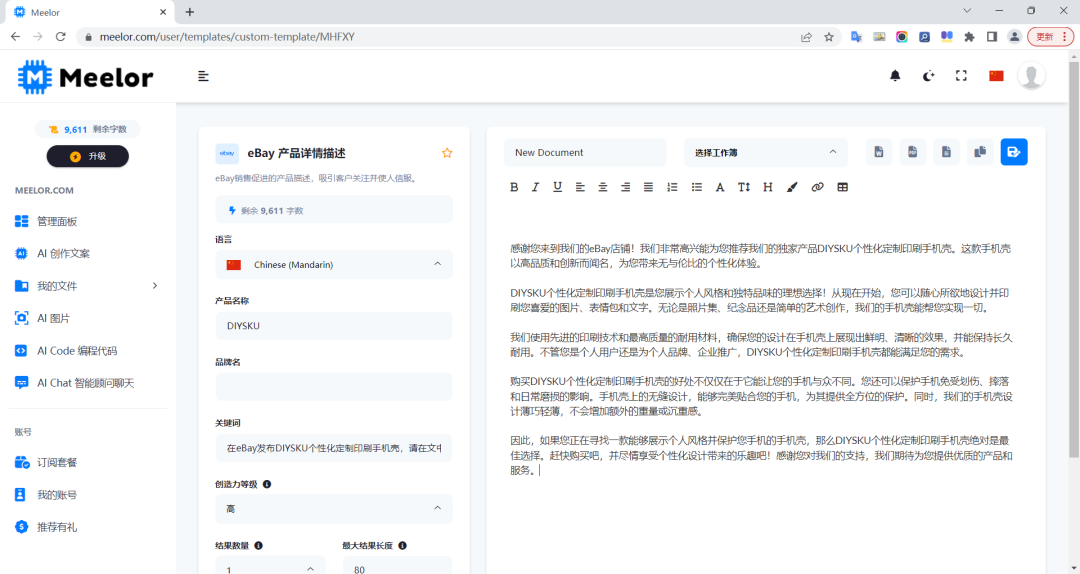Click the 9,611 剩余字数 badge in sidebar

(87, 129)
